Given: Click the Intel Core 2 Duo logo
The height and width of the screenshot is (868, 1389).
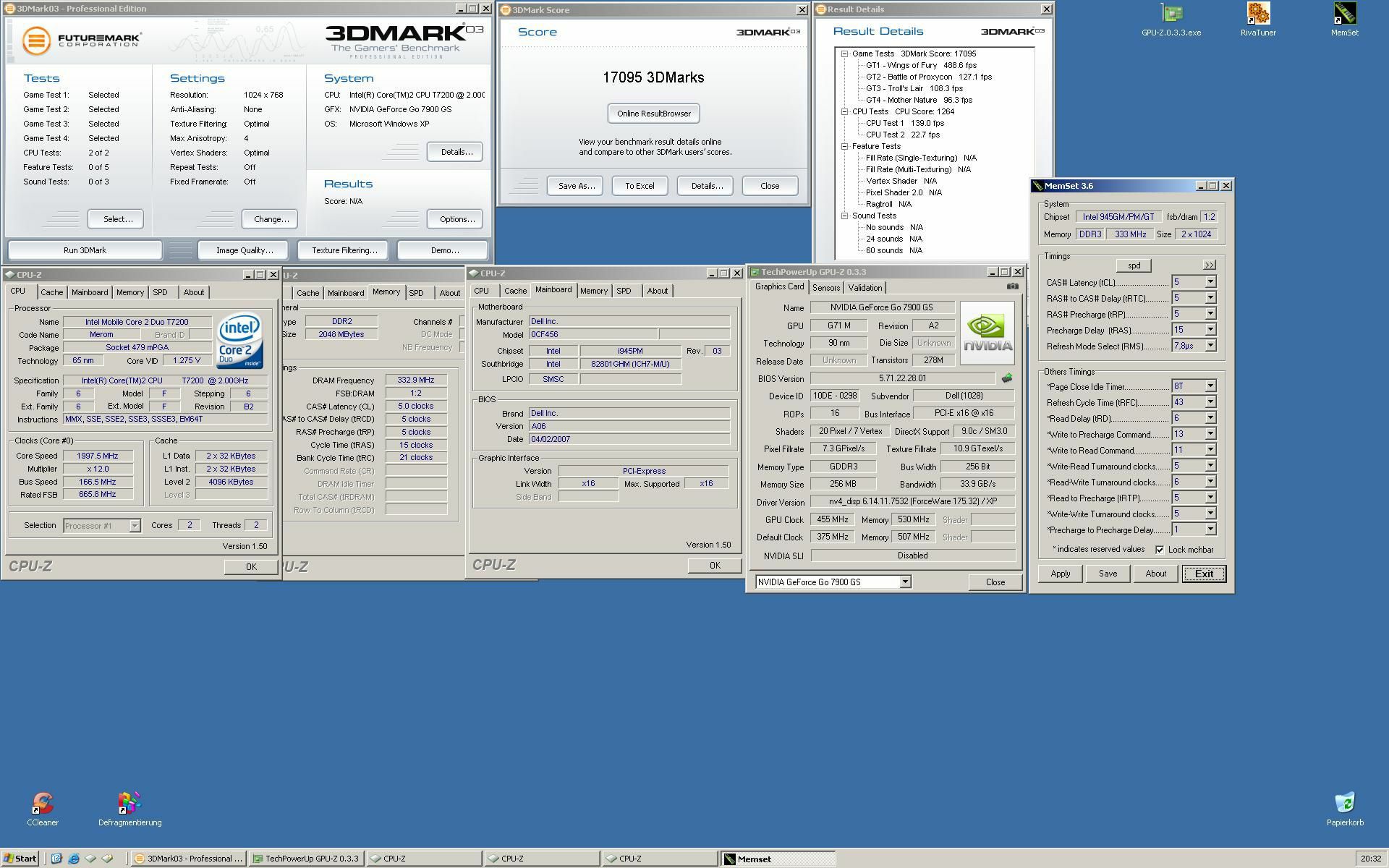Looking at the screenshot, I should (x=239, y=341).
